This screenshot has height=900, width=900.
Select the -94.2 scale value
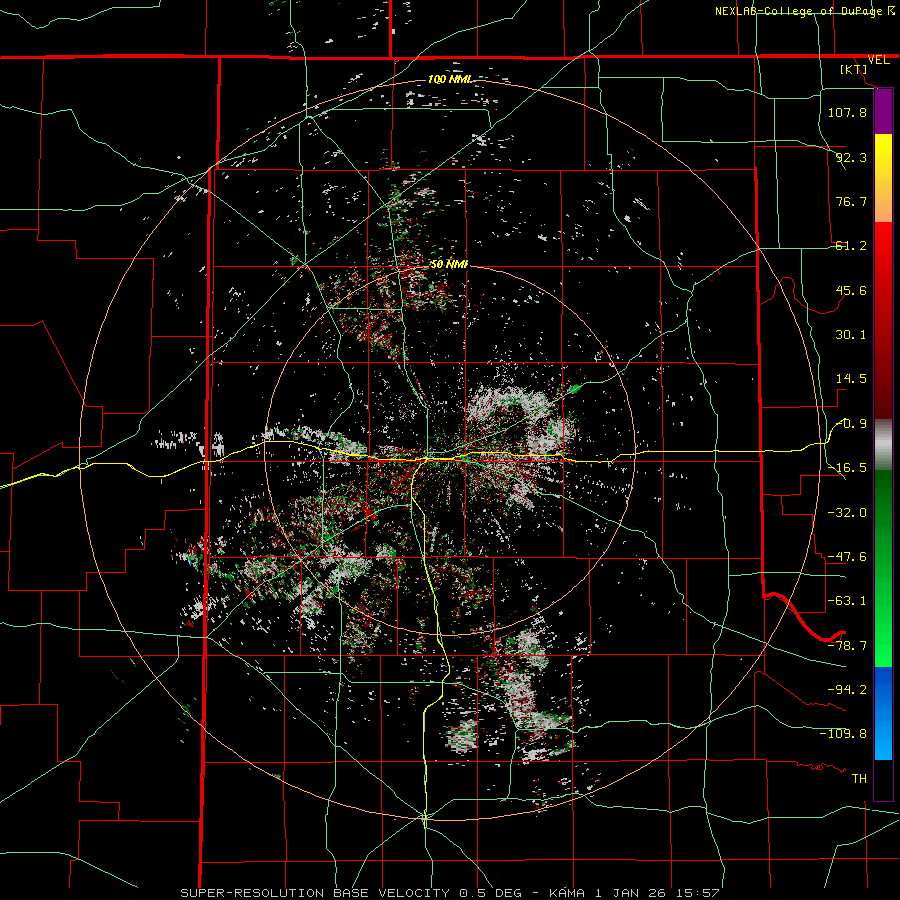847,690
